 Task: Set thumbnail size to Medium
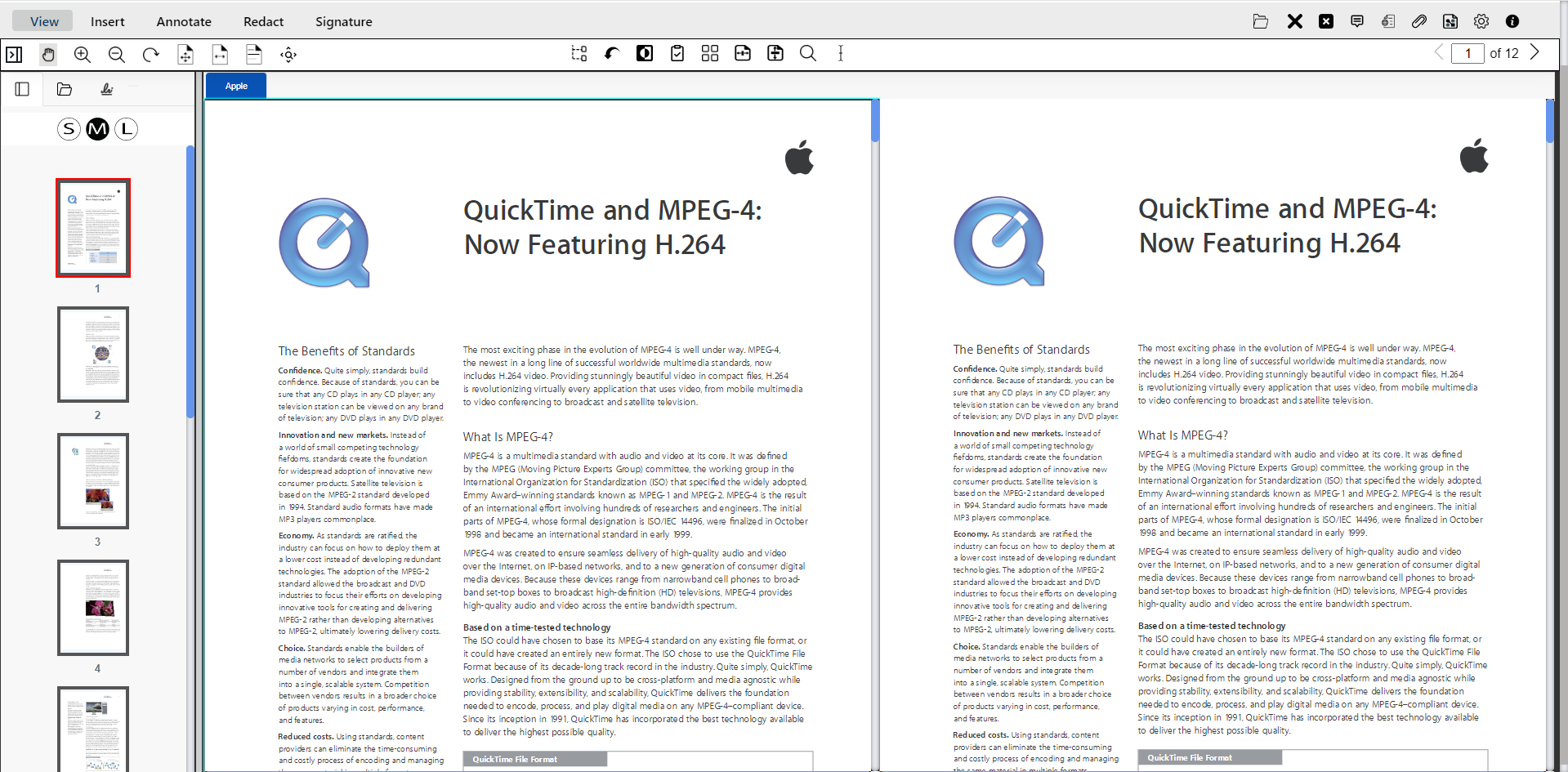pos(97,129)
